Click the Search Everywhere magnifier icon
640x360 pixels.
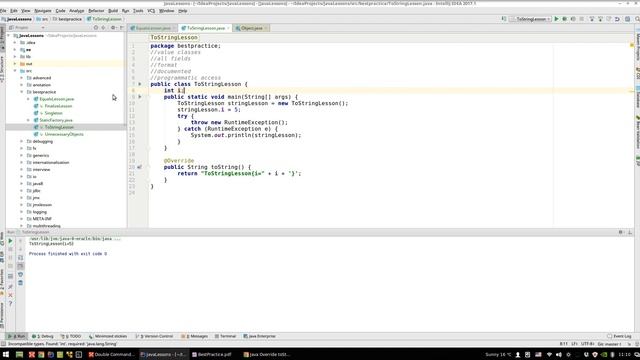tap(637, 19)
